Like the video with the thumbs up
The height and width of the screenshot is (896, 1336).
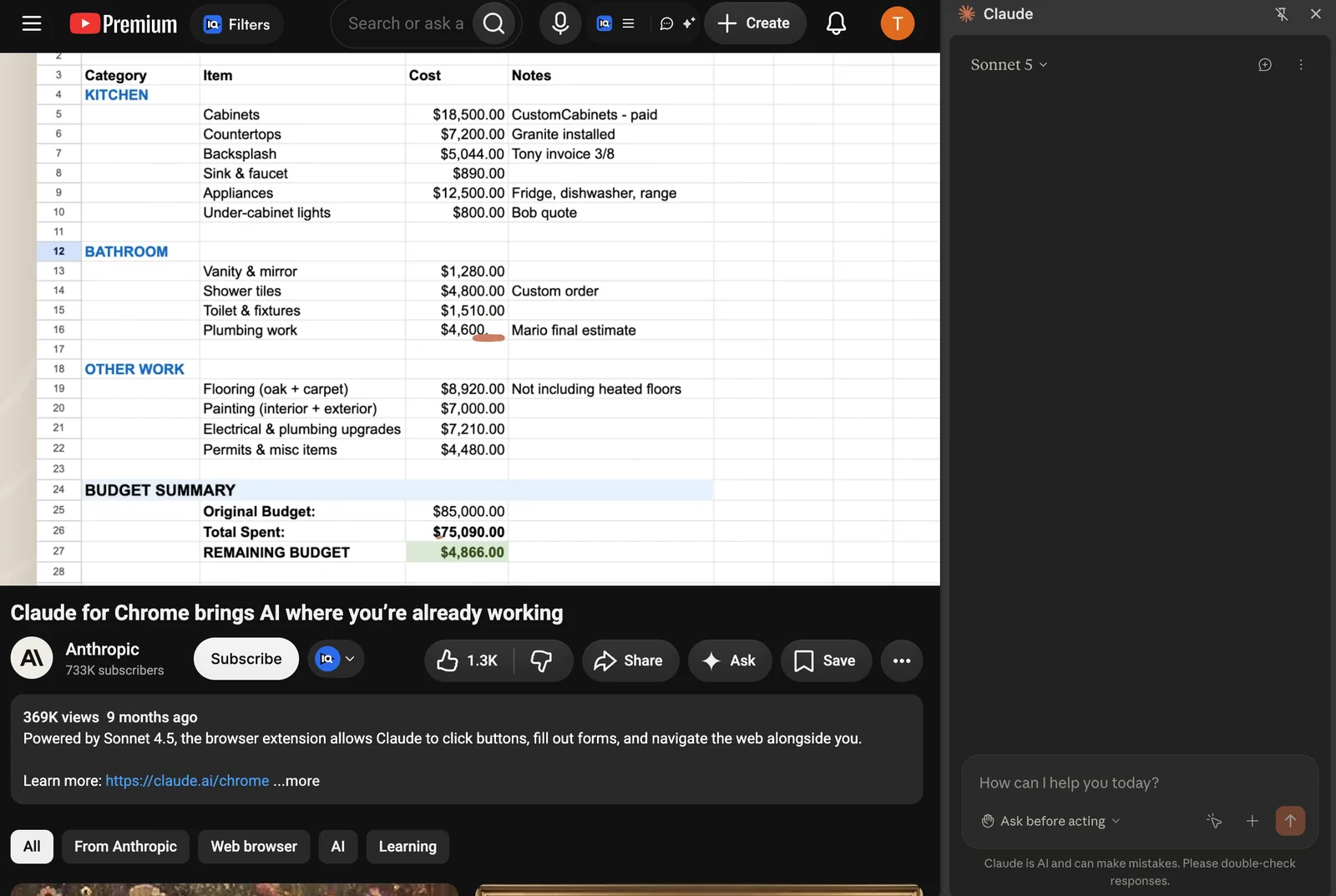(x=468, y=661)
